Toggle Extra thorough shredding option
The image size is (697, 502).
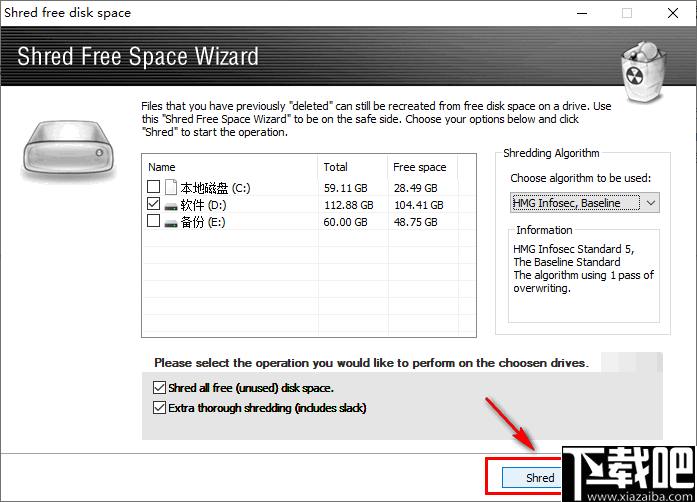click(159, 407)
